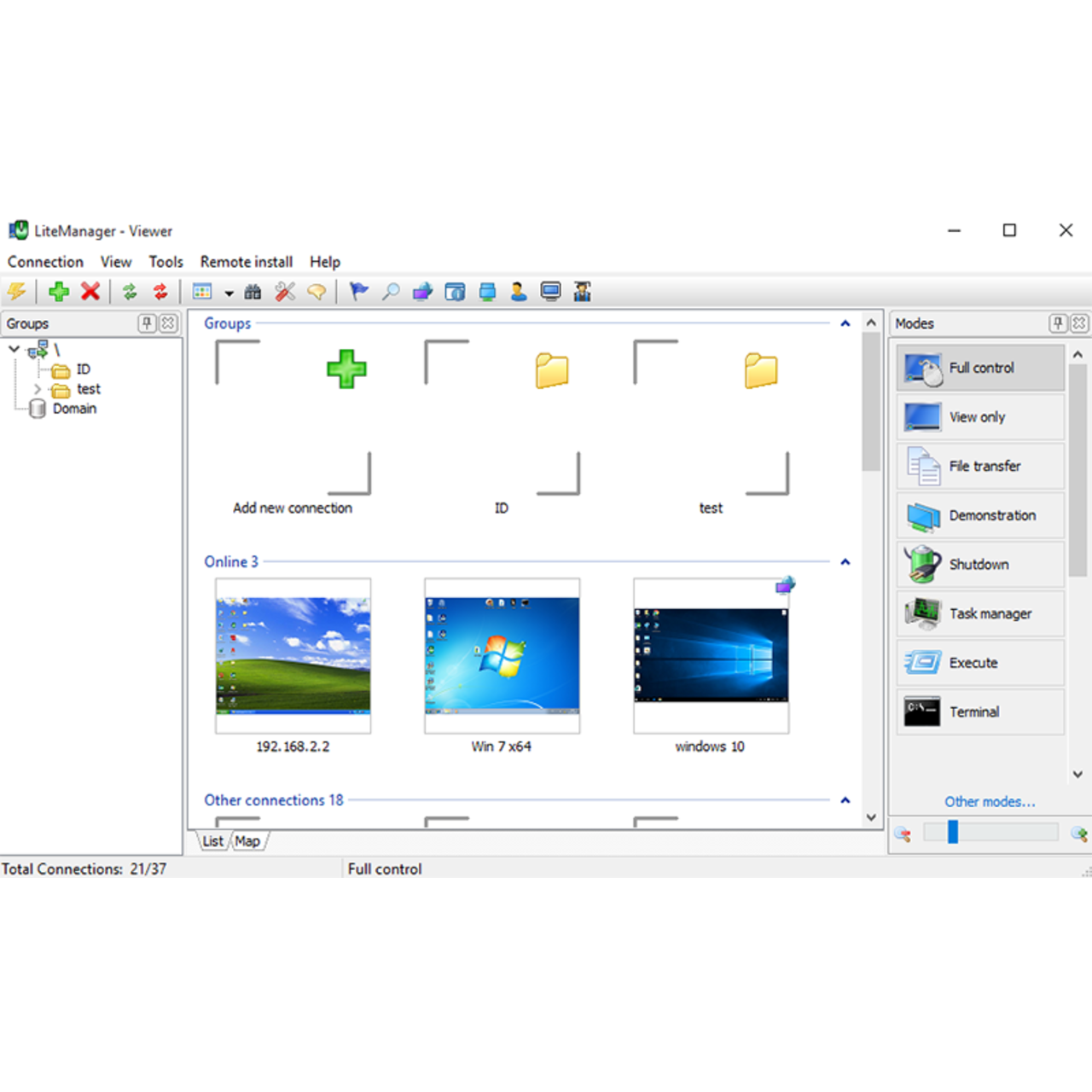Select the blue flag toolbar icon
Screen dimensions: 1092x1092
[358, 292]
